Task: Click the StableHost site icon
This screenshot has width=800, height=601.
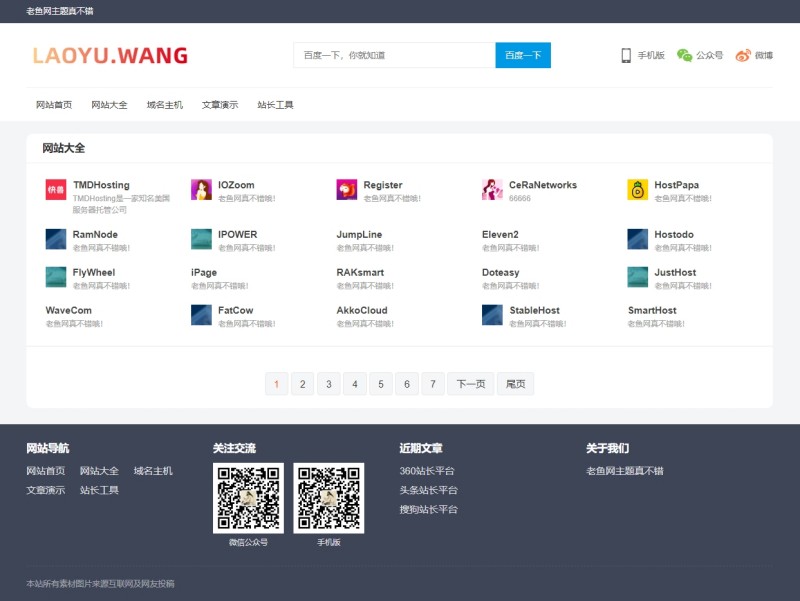Action: click(492, 315)
